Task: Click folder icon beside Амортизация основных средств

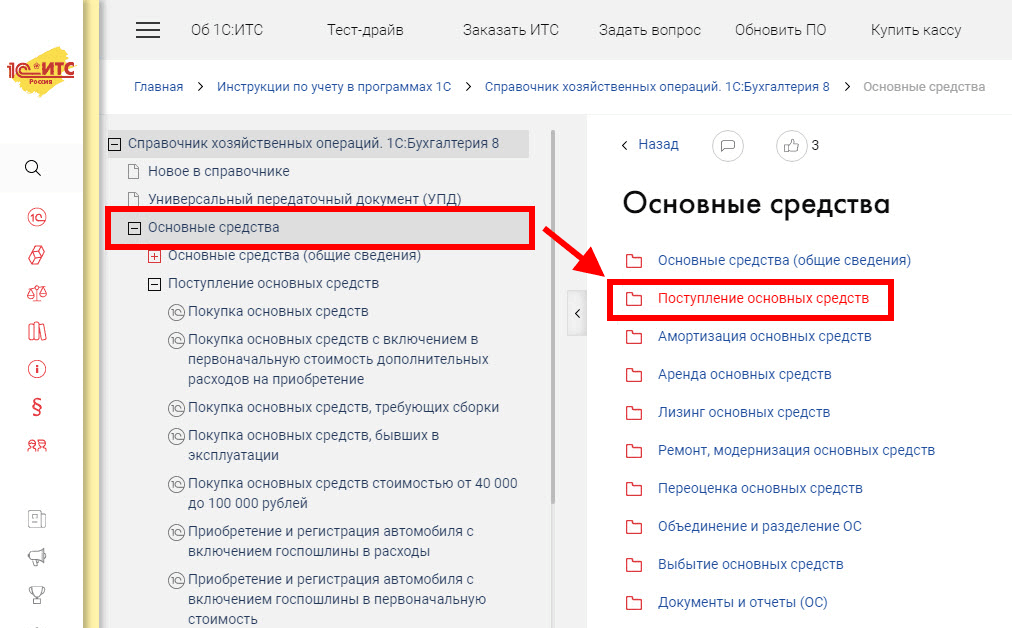Action: click(634, 337)
